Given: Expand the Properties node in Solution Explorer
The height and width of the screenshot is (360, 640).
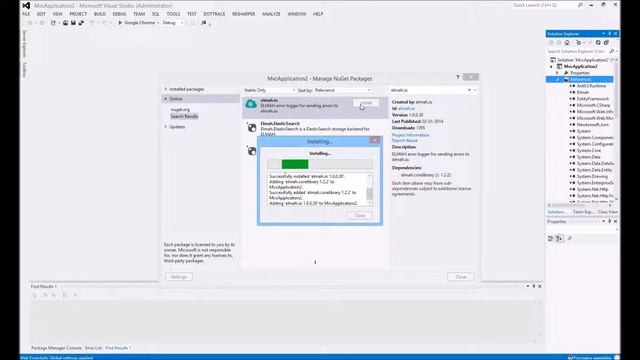Looking at the screenshot, I should click(557, 73).
